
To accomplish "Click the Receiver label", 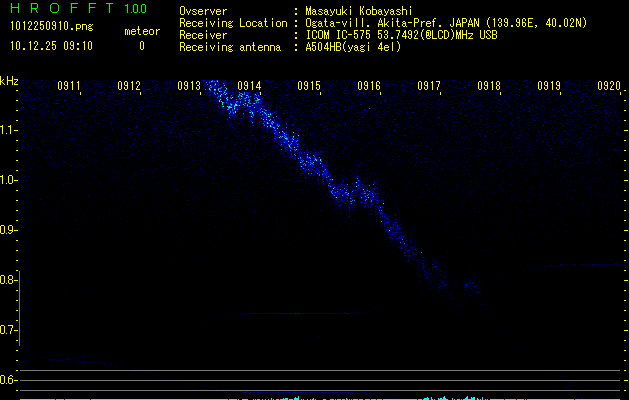I will tap(203, 35).
